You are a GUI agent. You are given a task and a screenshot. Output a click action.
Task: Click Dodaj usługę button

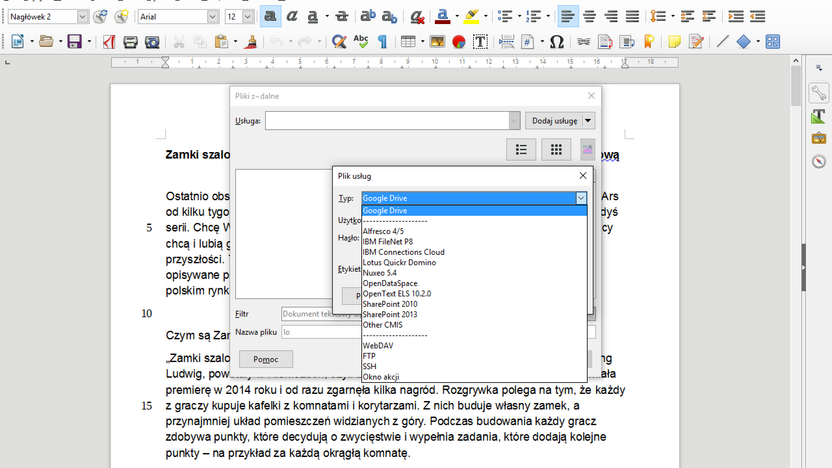click(554, 121)
